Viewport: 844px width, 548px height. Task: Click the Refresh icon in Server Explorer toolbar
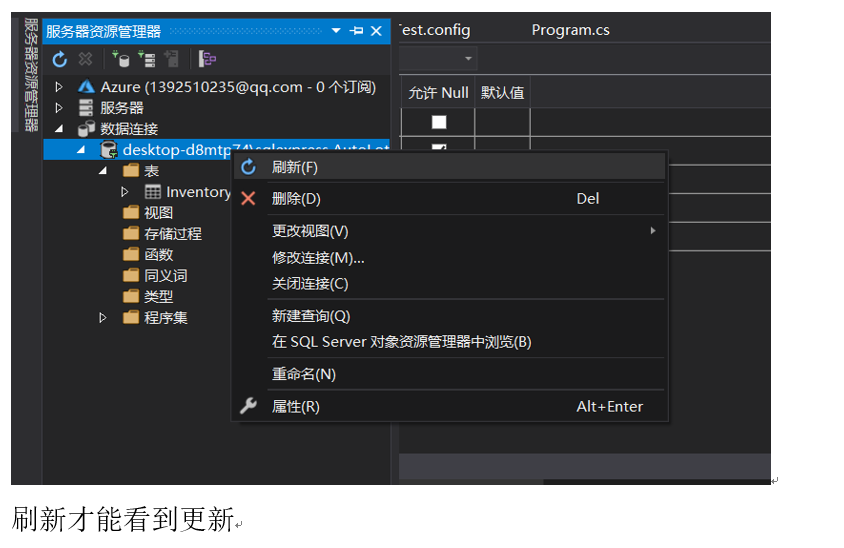59,59
